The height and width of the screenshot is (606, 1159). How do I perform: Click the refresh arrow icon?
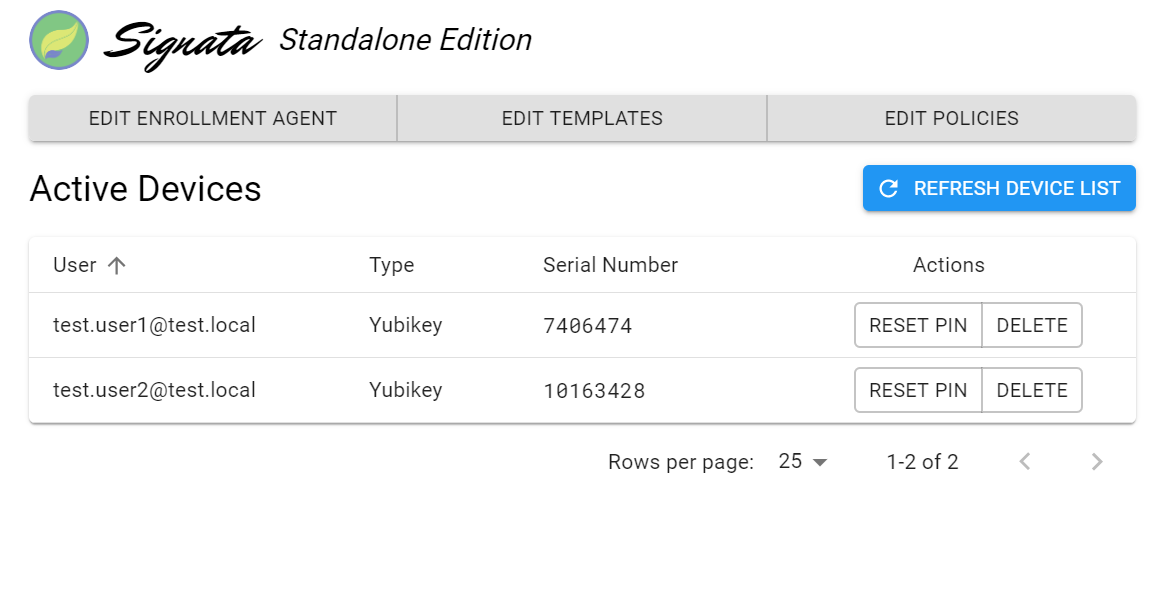(888, 188)
